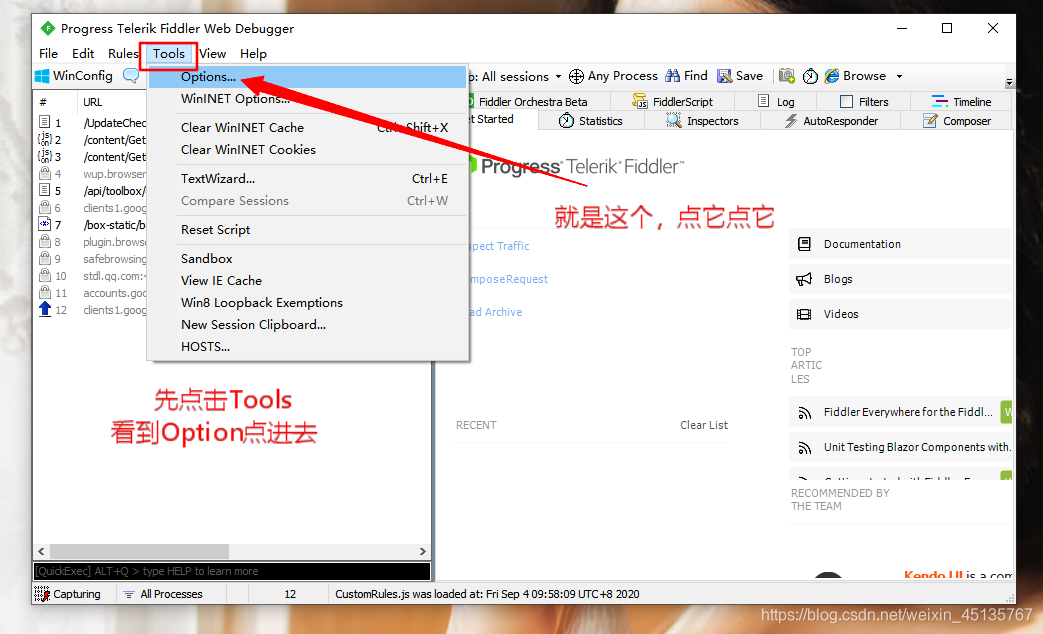Switch to the Timeline tab

pos(961,102)
